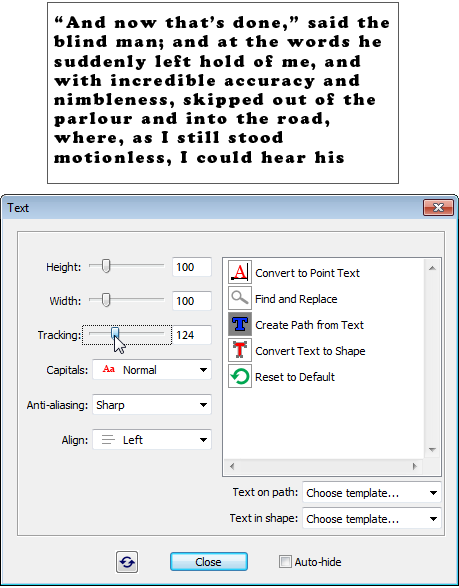Open the Text in shape template dropdown
The image size is (459, 588).
[x=372, y=519]
